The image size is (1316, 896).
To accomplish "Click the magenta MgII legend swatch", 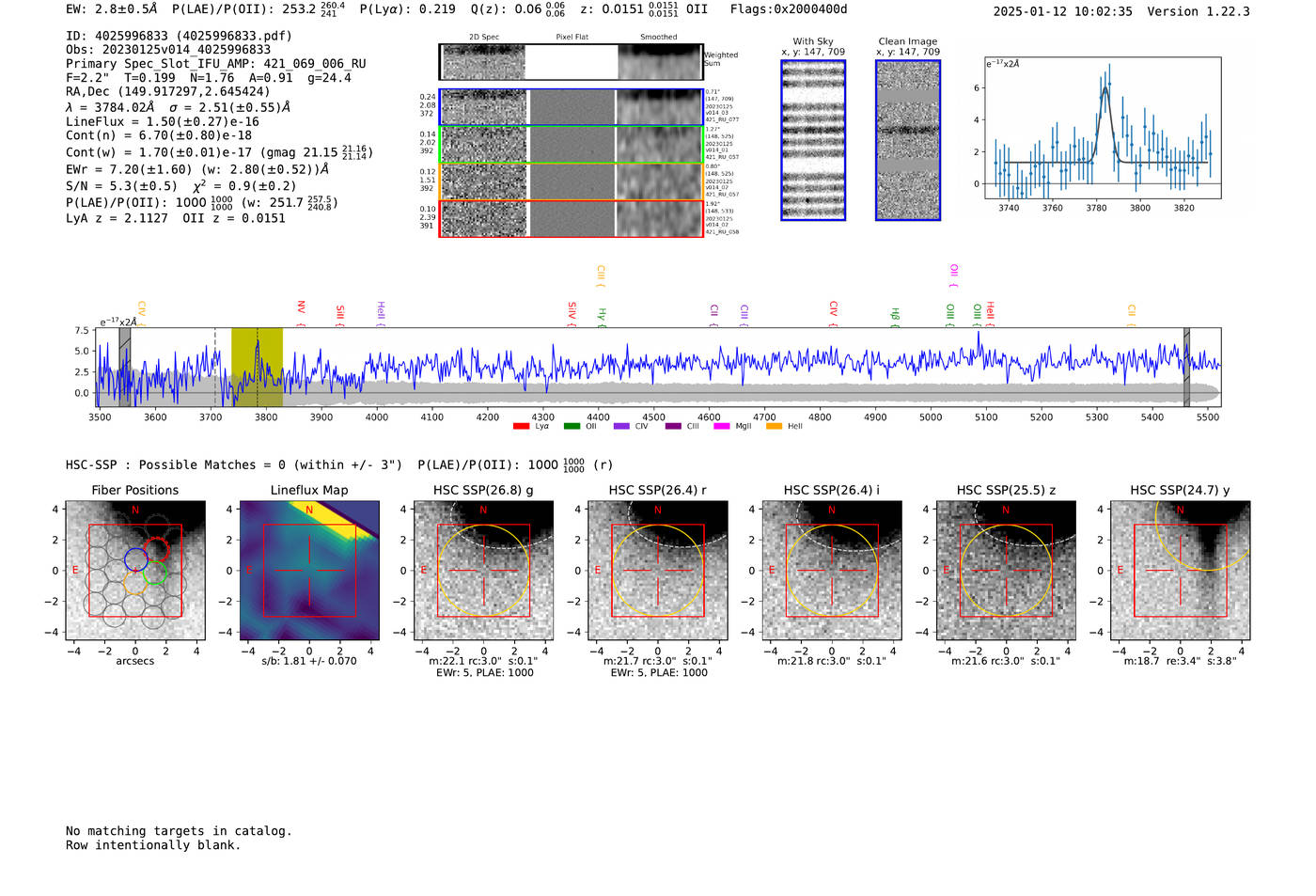I will point(722,426).
